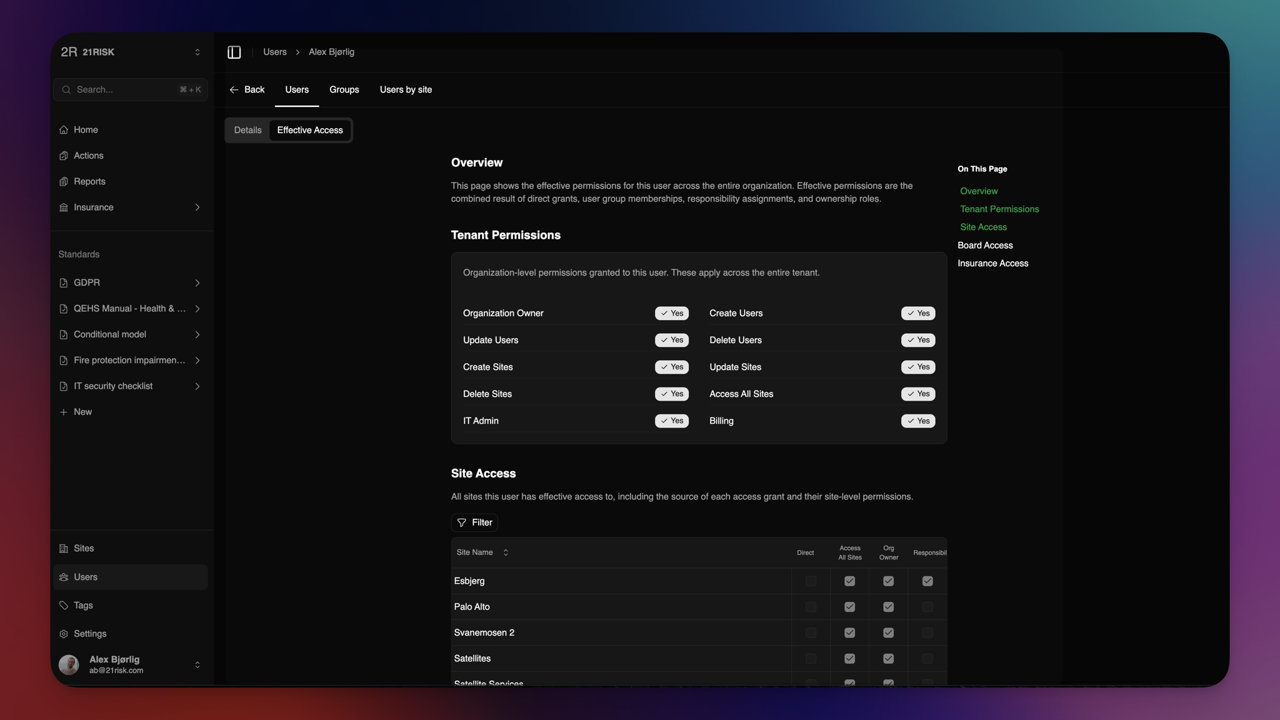The image size is (1280, 720).
Task: Expand the GDPR standard in the sidebar
Action: [x=197, y=282]
